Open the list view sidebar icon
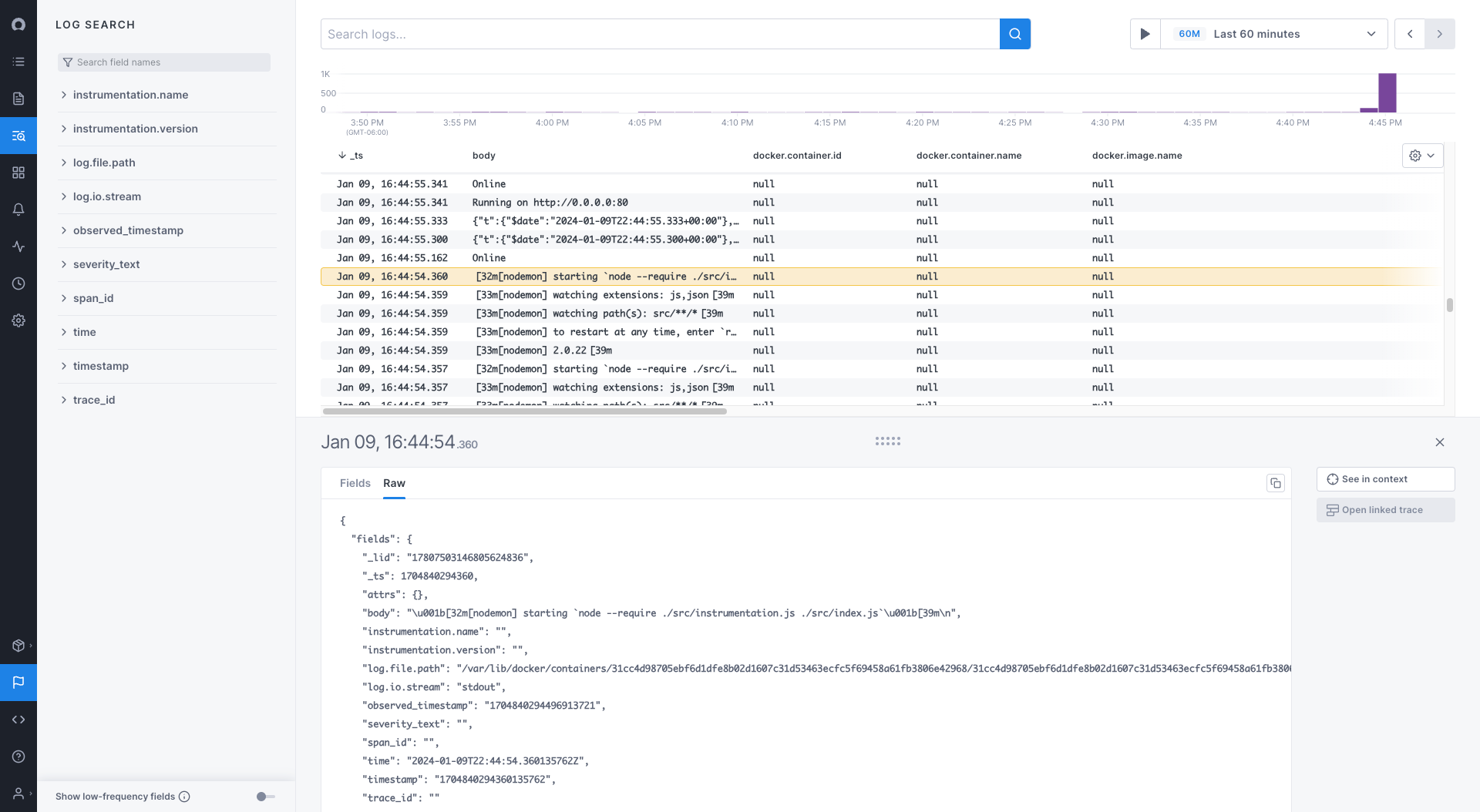 [18, 62]
